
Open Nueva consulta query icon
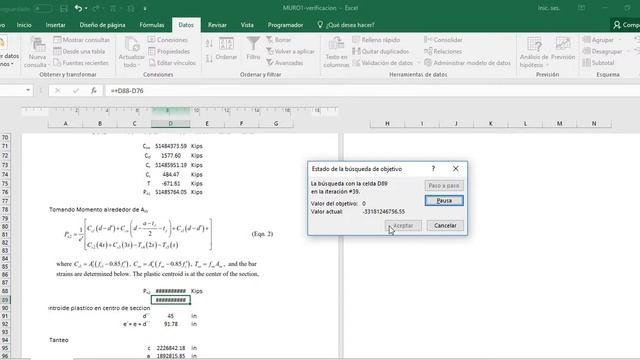point(38,45)
